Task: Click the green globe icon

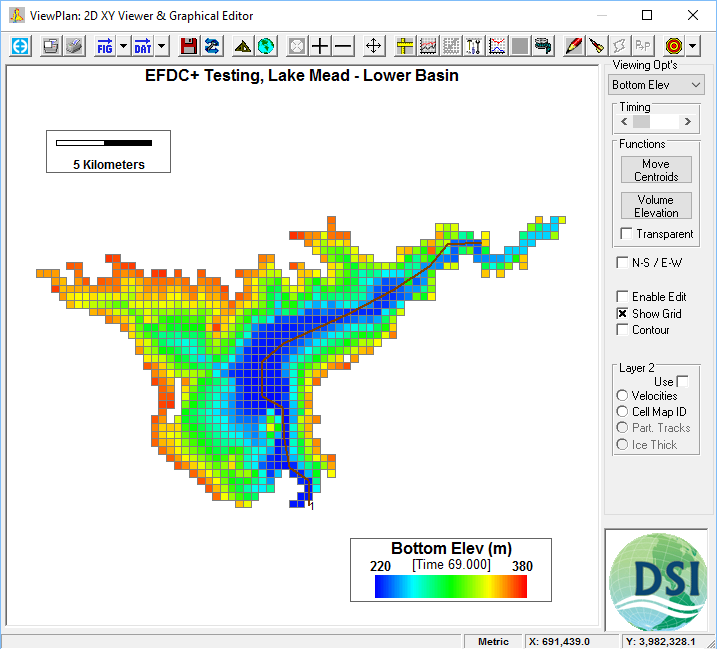Action: [x=266, y=46]
